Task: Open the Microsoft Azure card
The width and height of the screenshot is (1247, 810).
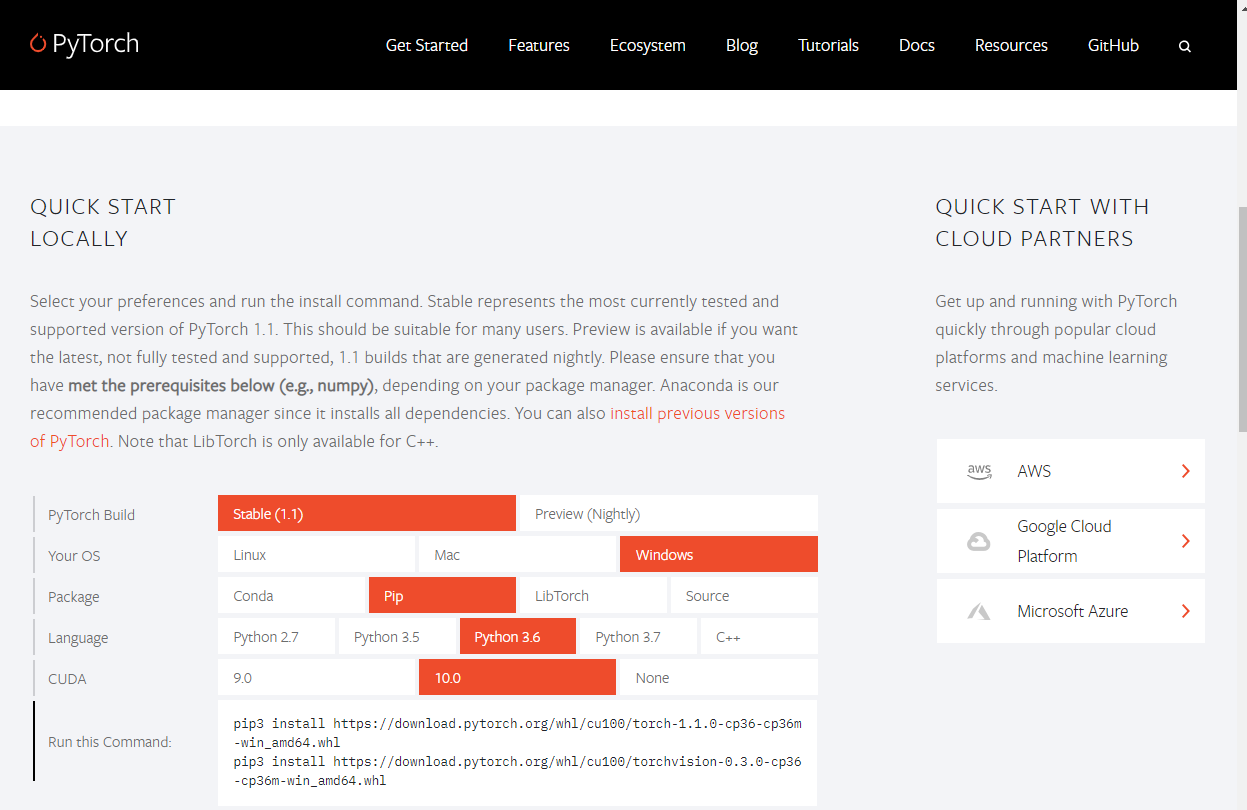Action: point(1071,611)
